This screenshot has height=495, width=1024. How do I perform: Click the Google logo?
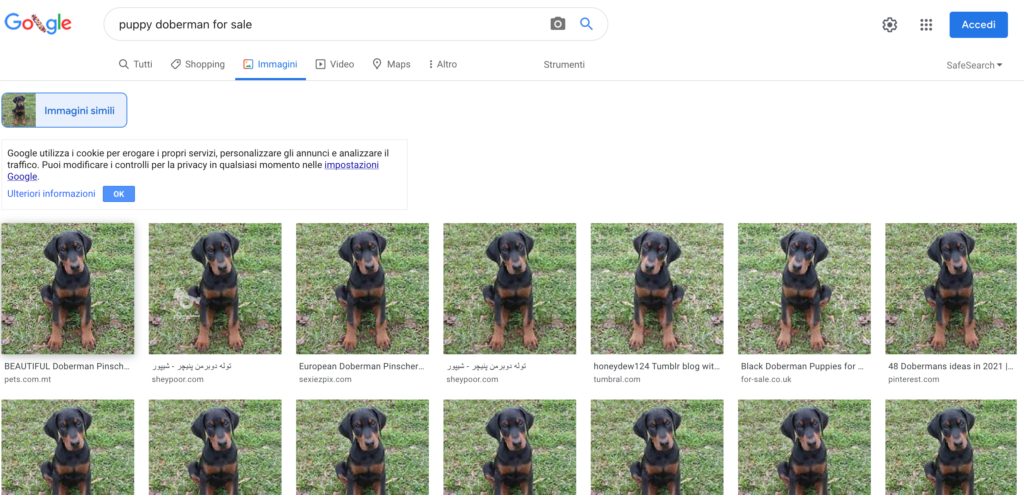click(x=38, y=24)
